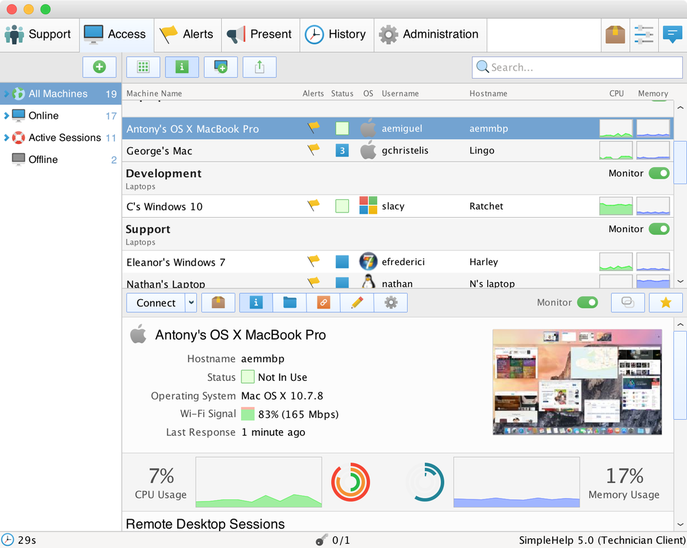
Task: Open preferences sliders icon in top bar
Action: pyautogui.click(x=644, y=35)
